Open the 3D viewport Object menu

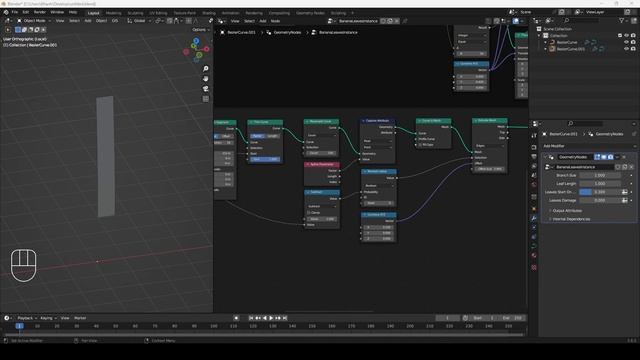point(101,20)
